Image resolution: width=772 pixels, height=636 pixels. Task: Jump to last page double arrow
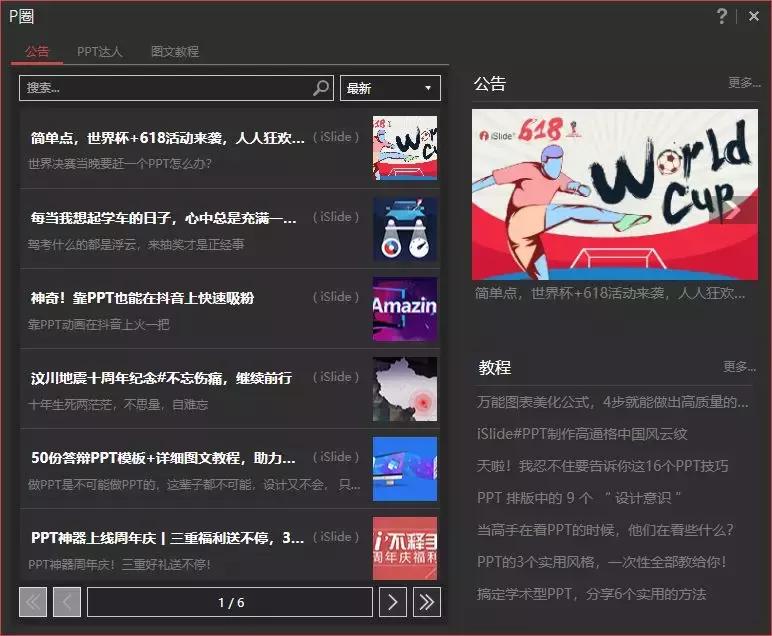(426, 602)
